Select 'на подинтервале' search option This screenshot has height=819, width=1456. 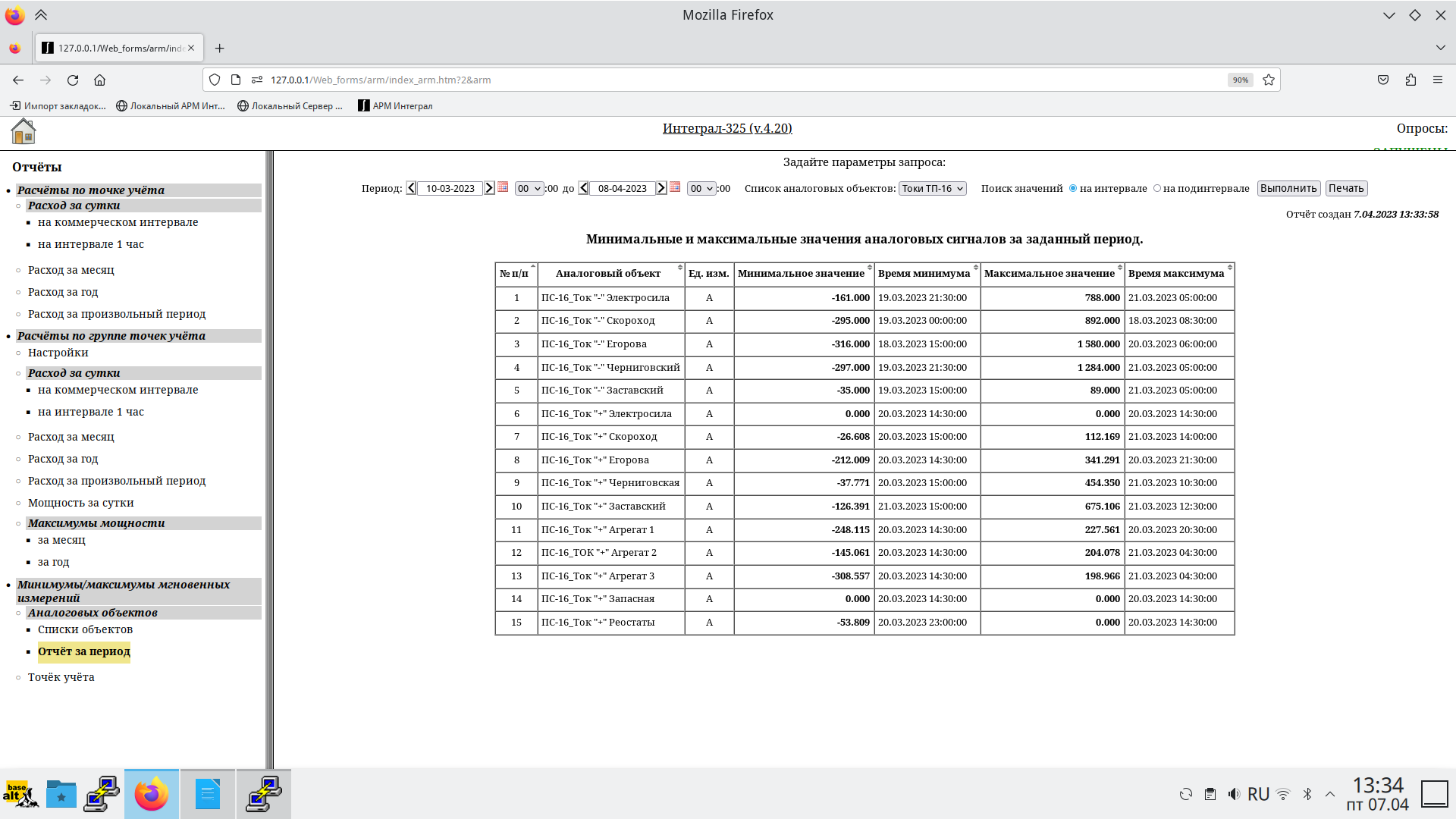click(1157, 188)
